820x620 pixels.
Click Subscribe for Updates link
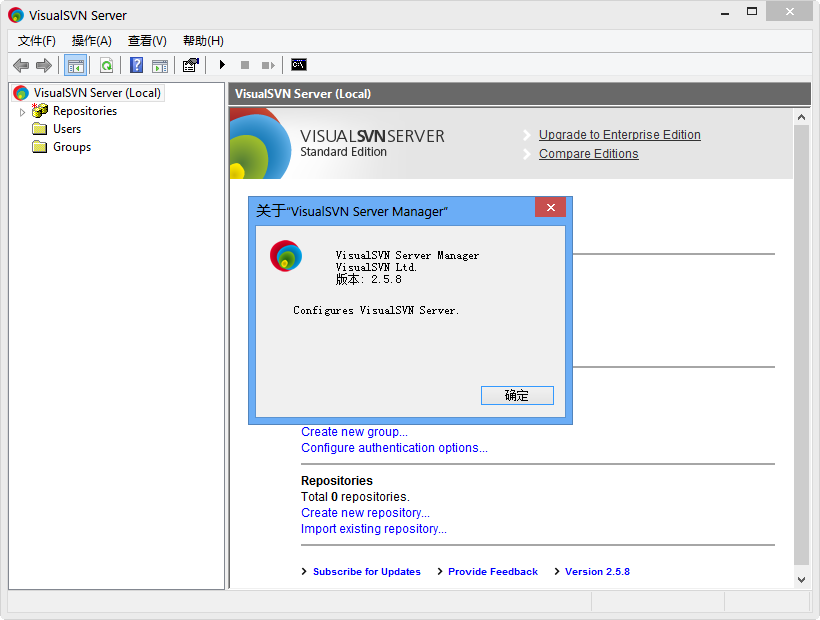click(367, 572)
